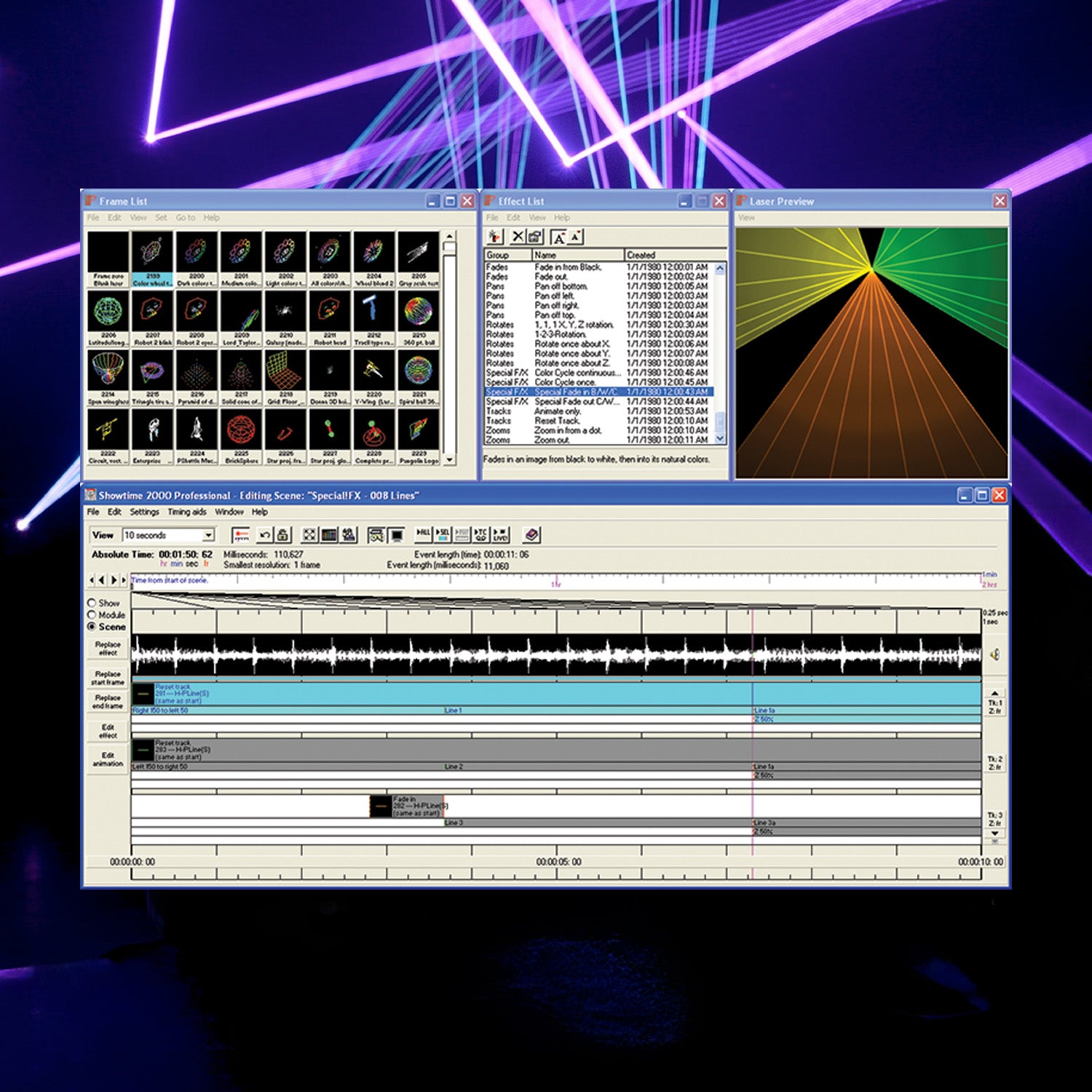The height and width of the screenshot is (1092, 1092).
Task: Click the undo arrow toolbar icon
Action: (x=265, y=535)
